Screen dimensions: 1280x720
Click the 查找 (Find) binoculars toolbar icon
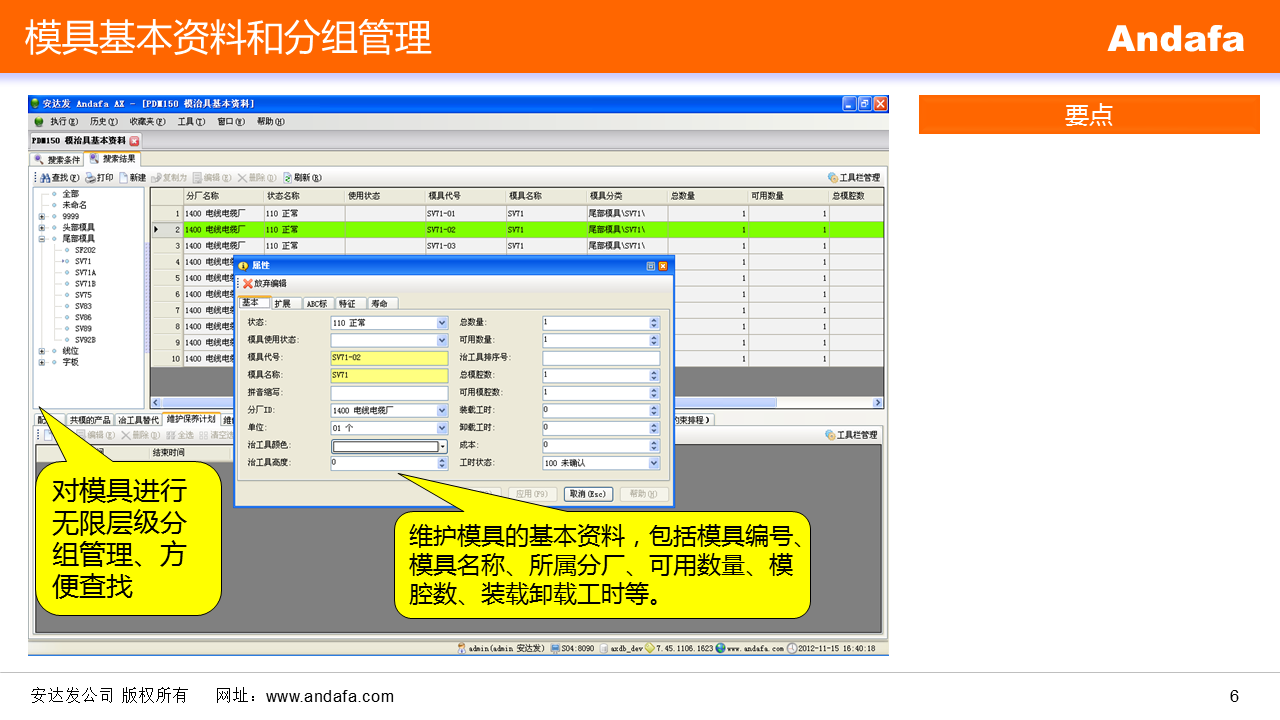pos(46,178)
